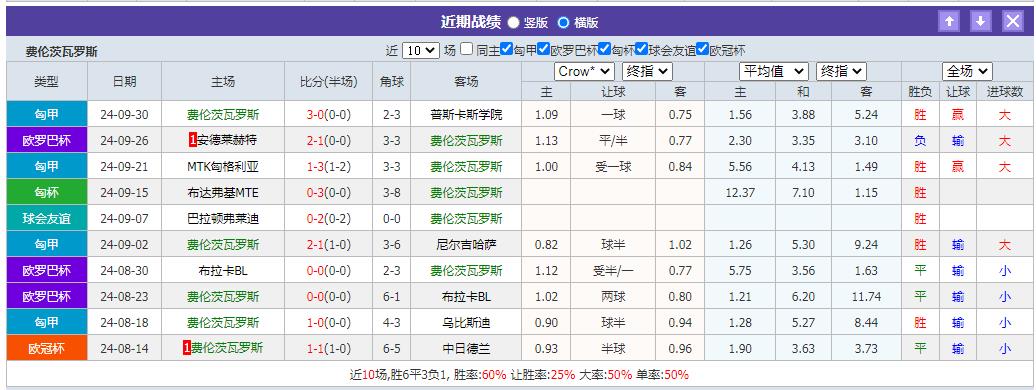Click the 比分(半场) column header

328,81
